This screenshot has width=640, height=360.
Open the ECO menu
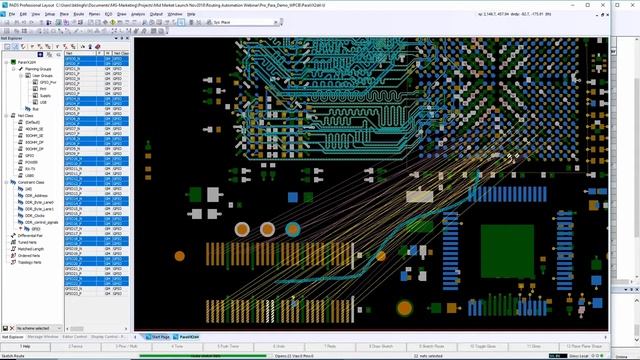click(109, 14)
